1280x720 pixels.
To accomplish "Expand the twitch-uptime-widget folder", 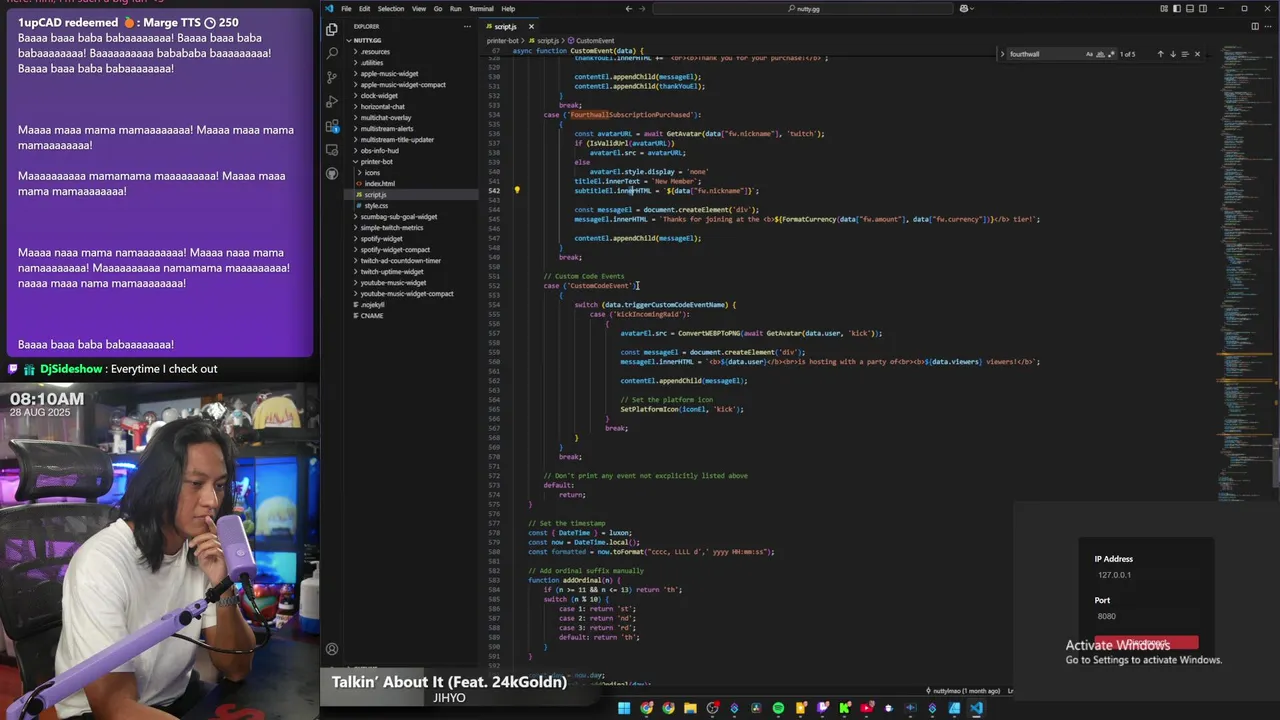I will [355, 272].
